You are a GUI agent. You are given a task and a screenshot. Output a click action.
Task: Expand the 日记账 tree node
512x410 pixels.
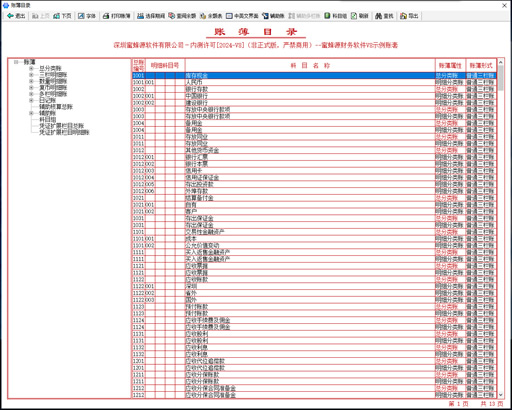[x=31, y=100]
